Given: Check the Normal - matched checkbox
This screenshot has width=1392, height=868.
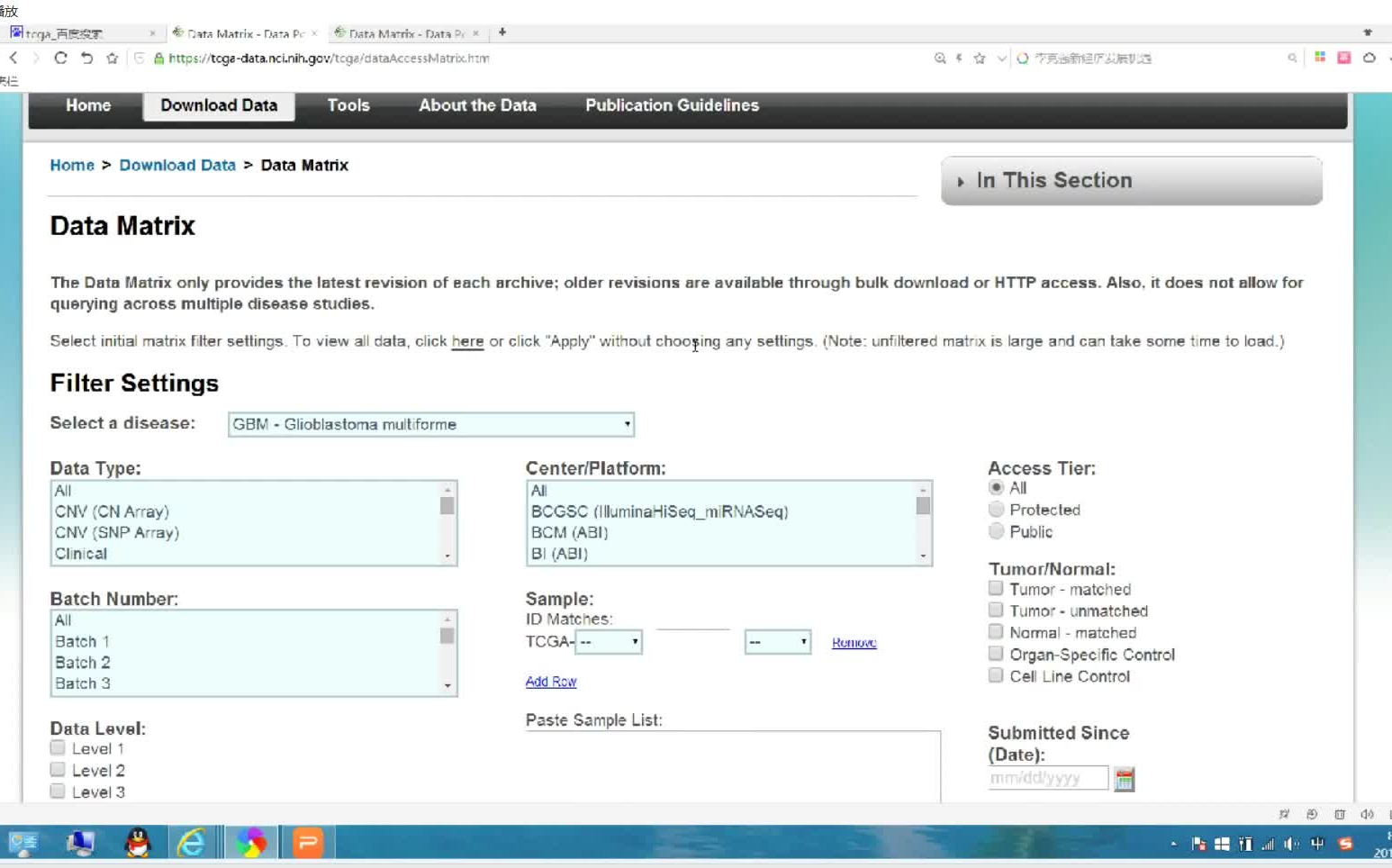Looking at the screenshot, I should coord(996,631).
